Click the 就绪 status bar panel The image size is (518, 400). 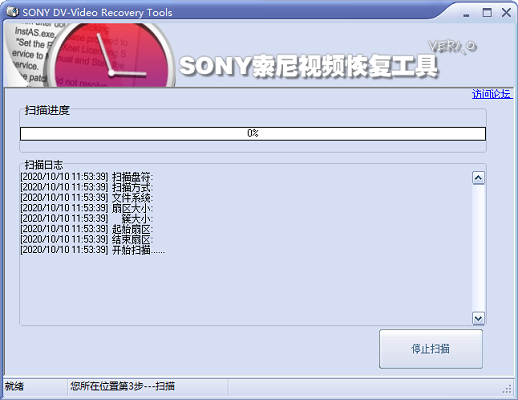pyautogui.click(x=35, y=387)
